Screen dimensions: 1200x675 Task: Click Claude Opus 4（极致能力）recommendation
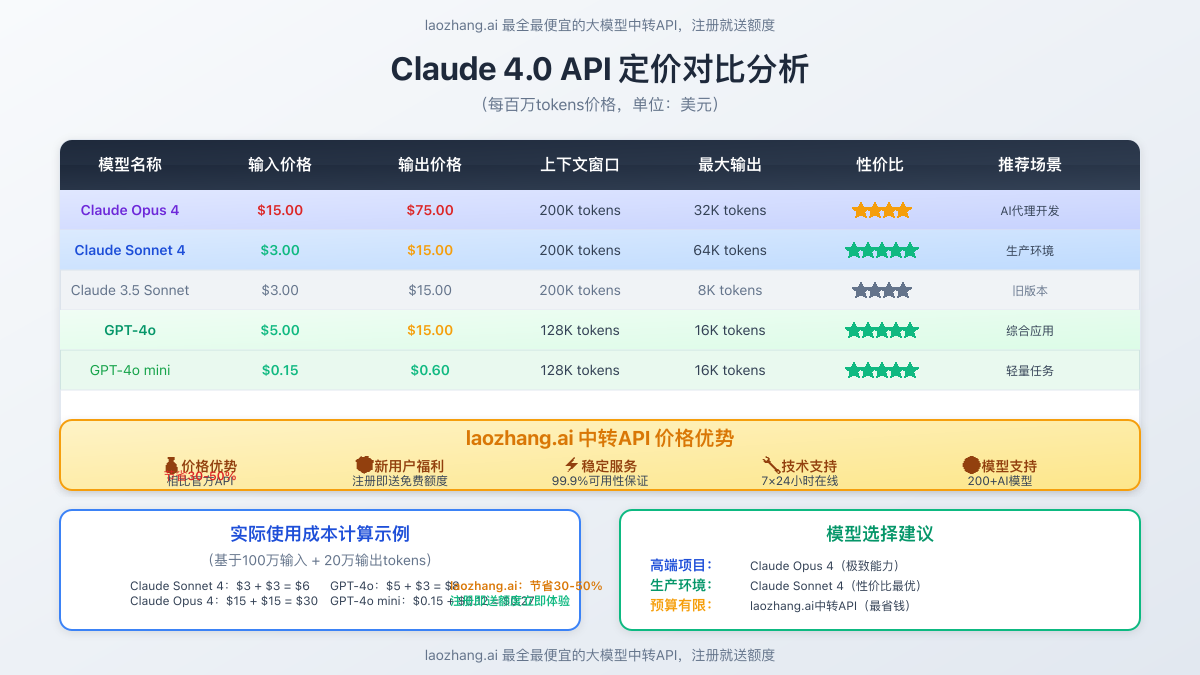point(828,566)
